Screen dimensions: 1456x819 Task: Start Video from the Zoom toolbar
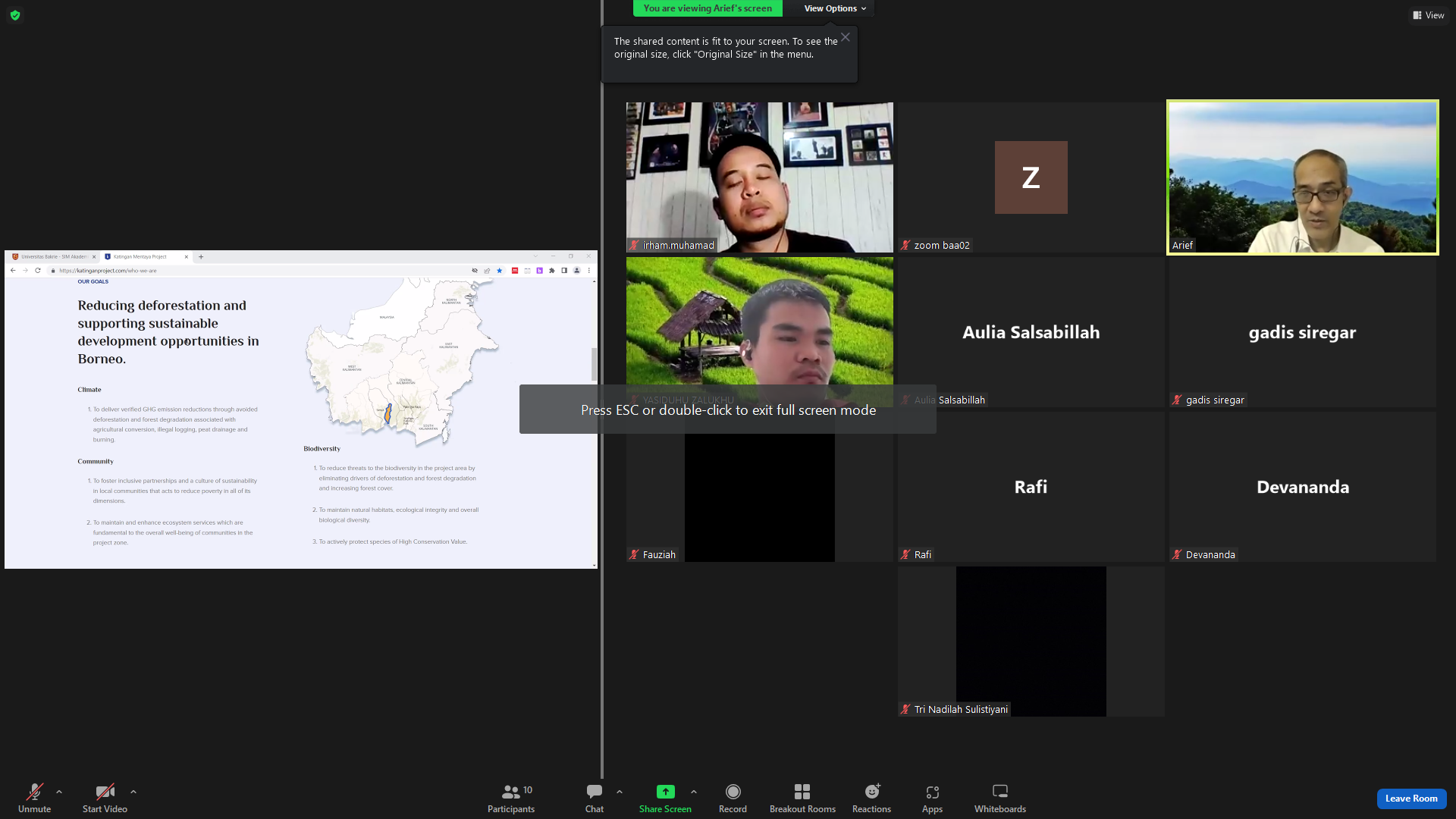105,798
